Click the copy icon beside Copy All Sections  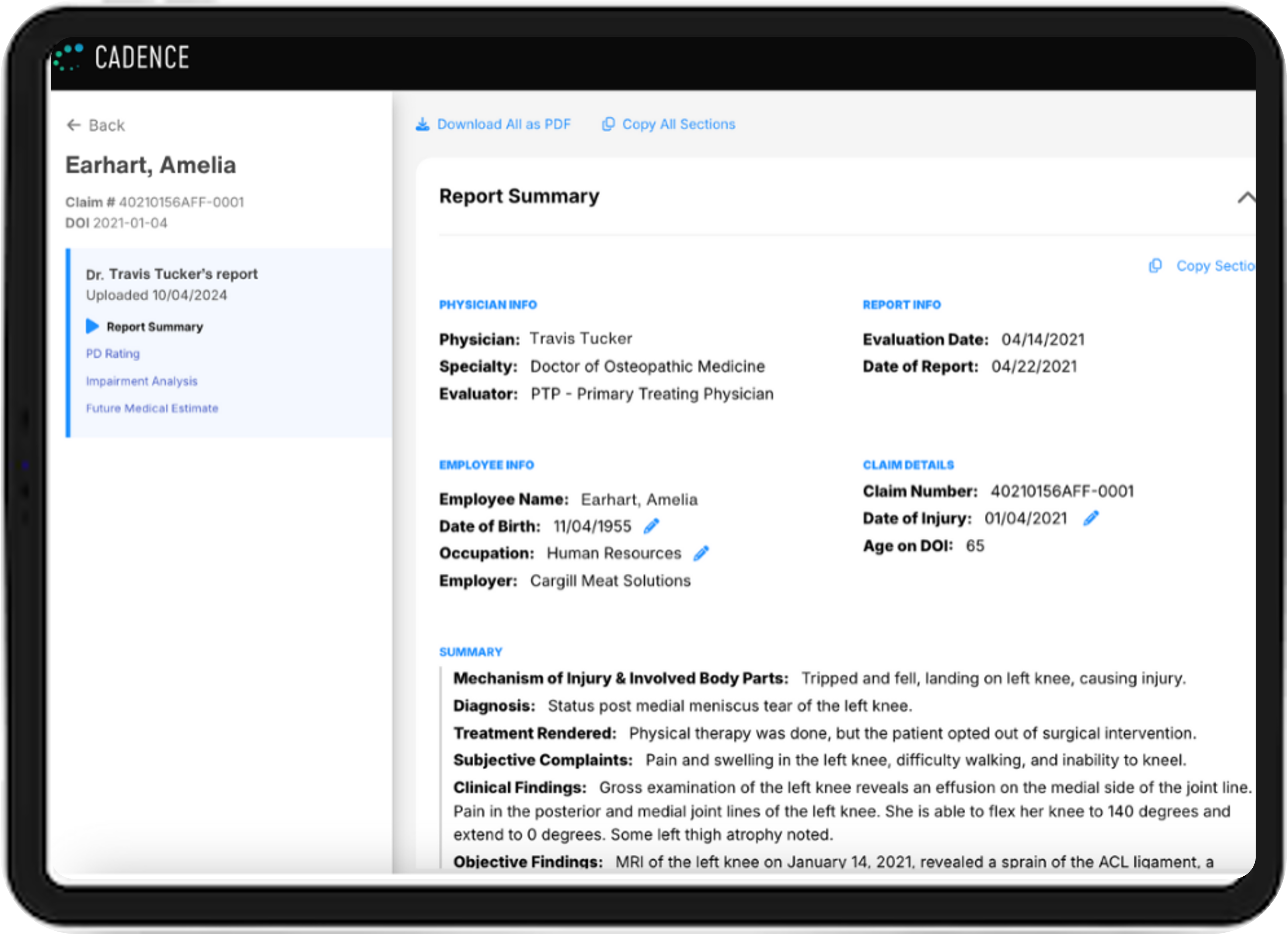coord(608,124)
